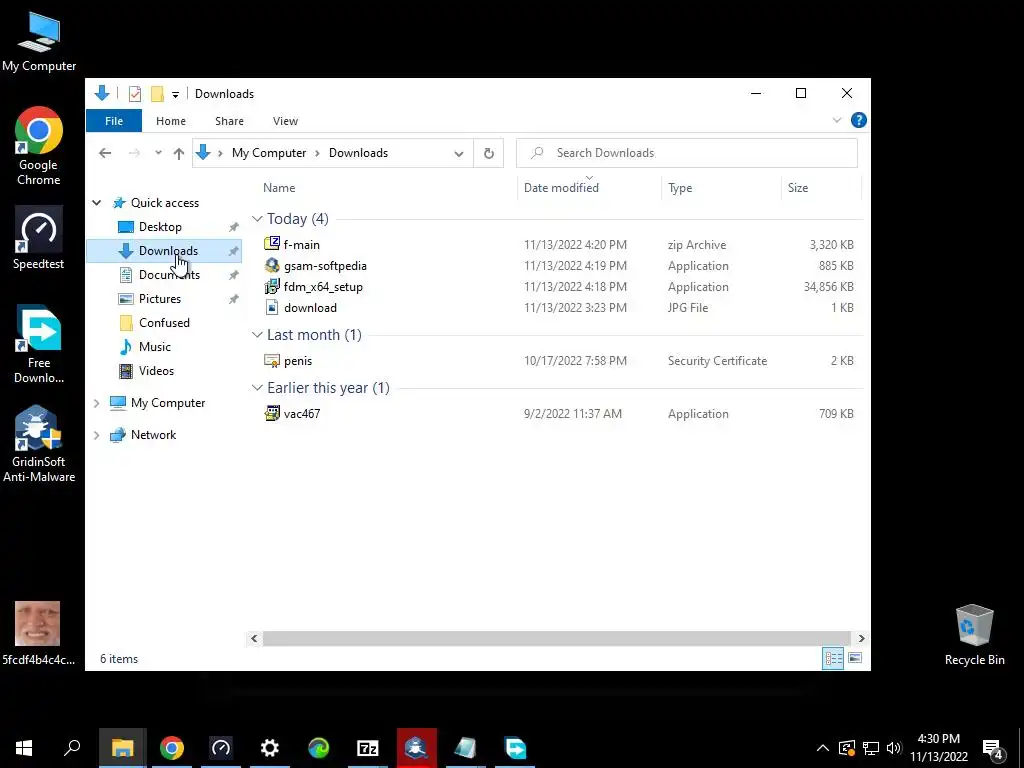The height and width of the screenshot is (768, 1024).
Task: Click the Search Downloads field
Action: click(686, 153)
